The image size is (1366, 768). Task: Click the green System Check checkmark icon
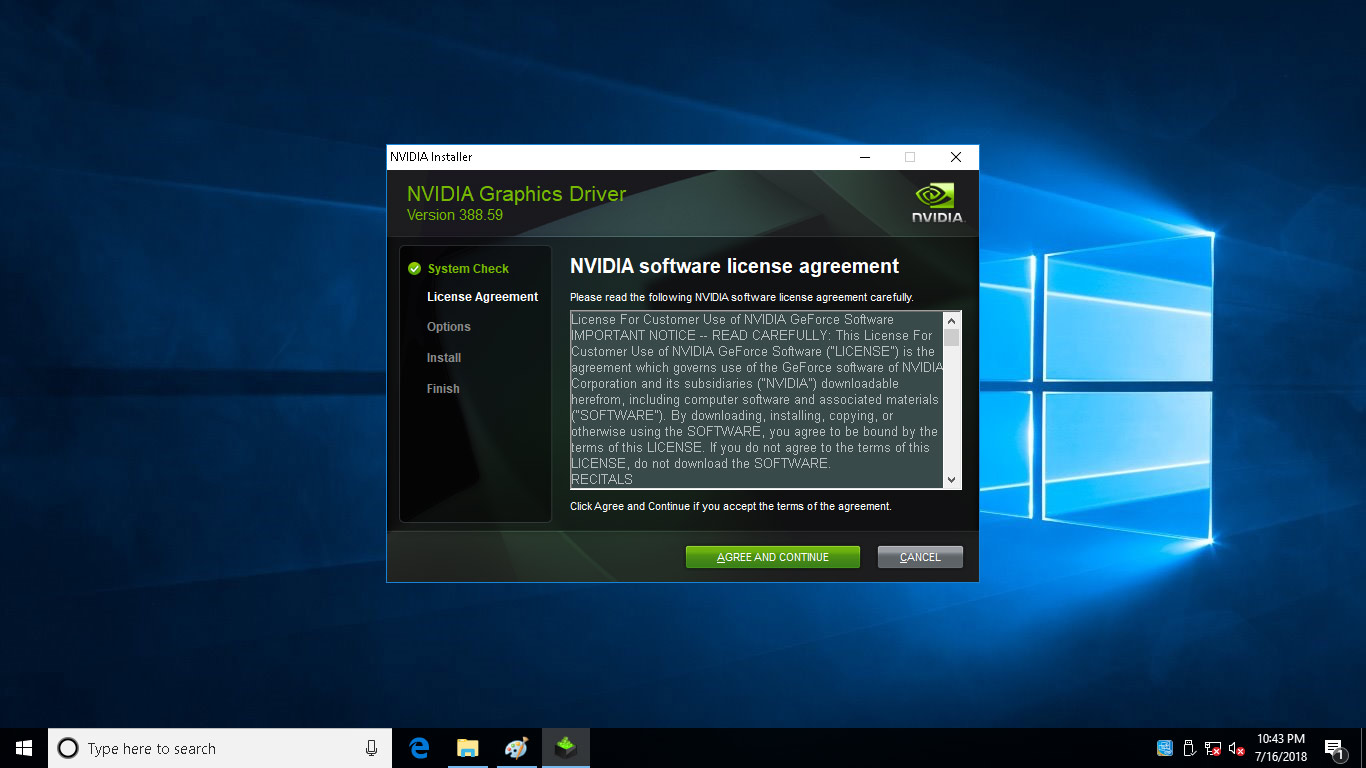point(414,269)
